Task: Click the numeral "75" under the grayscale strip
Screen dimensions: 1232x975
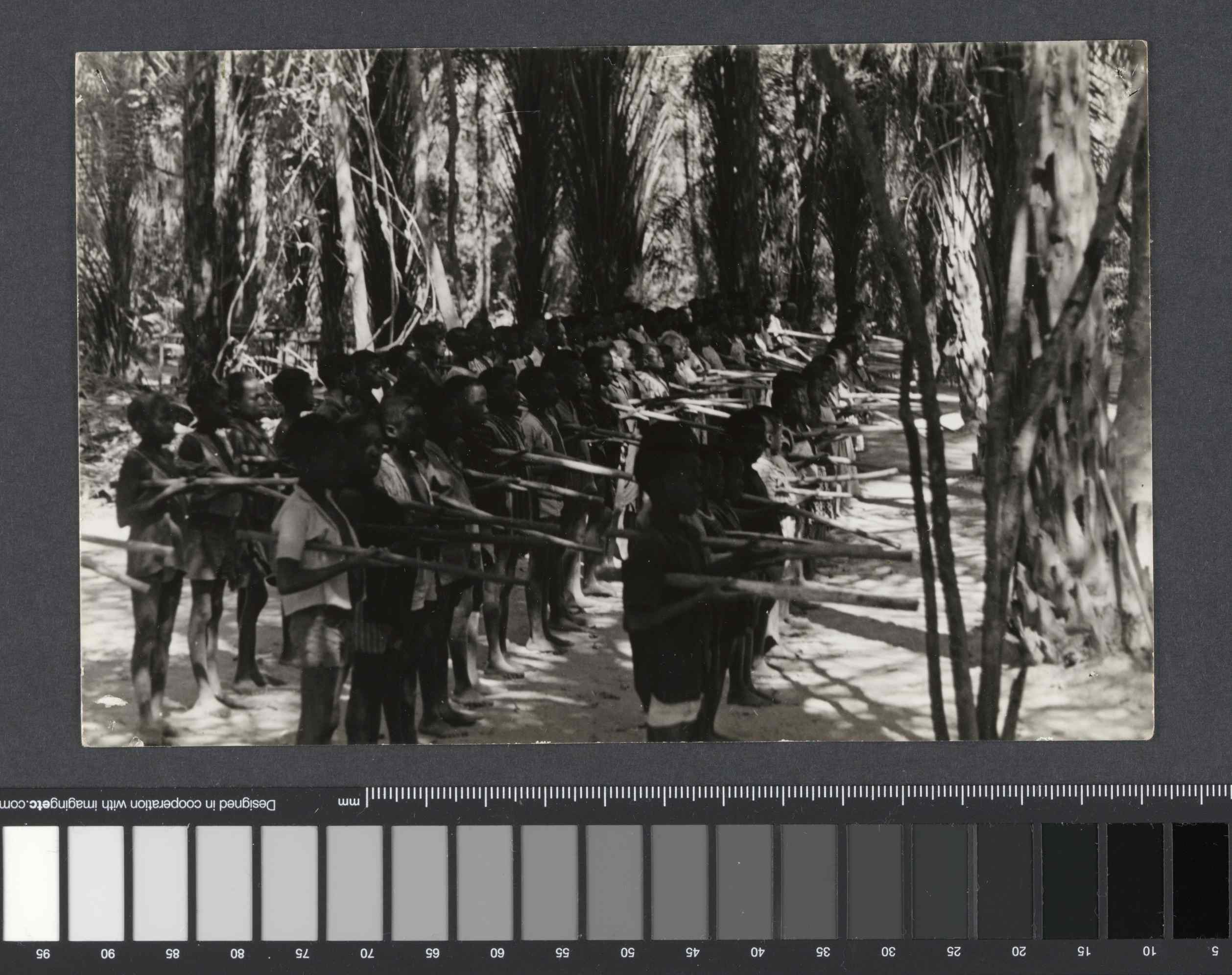Action: click(x=303, y=953)
